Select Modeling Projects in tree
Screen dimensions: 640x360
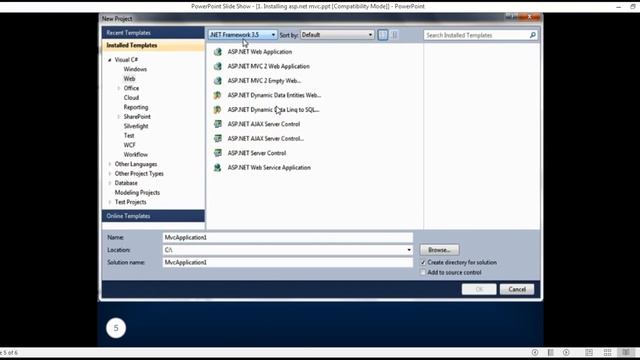click(137, 193)
